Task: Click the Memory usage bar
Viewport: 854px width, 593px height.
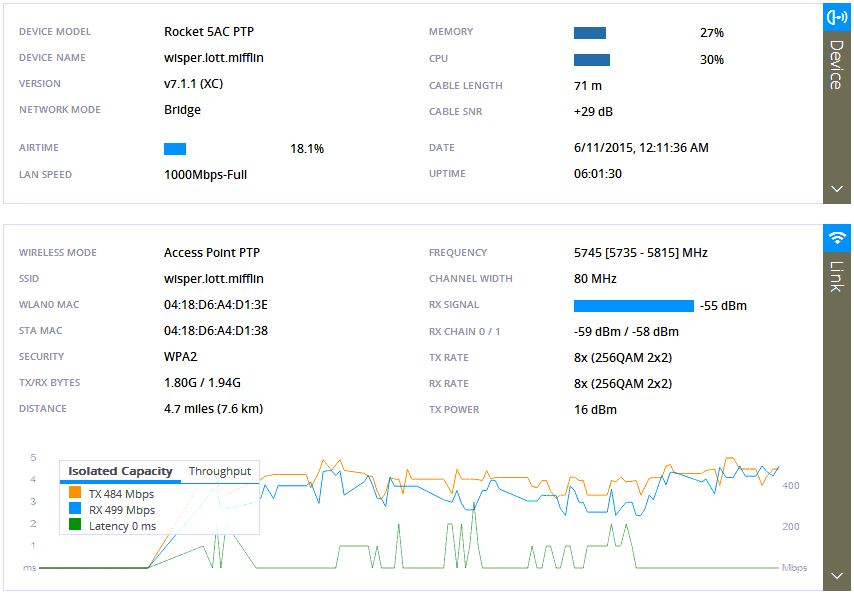Action: [590, 33]
